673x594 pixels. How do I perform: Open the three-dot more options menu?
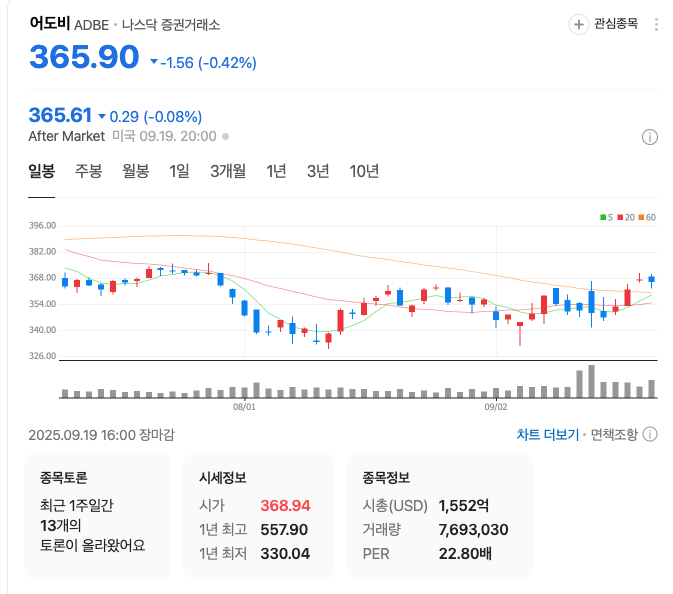[x=656, y=24]
